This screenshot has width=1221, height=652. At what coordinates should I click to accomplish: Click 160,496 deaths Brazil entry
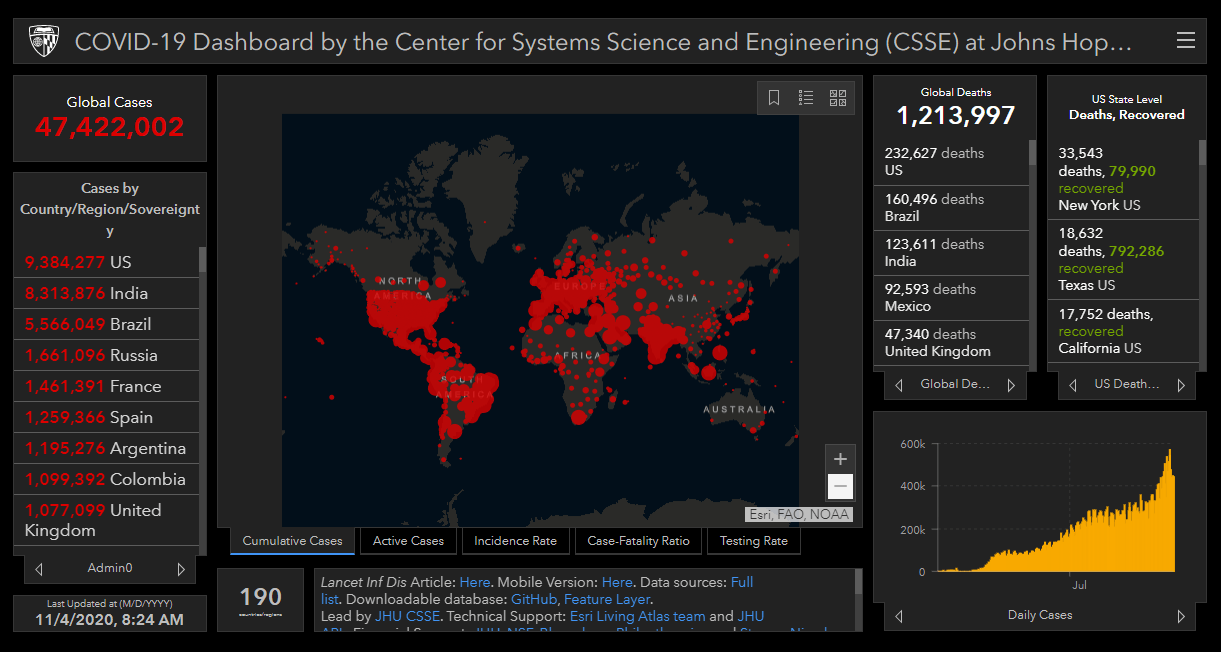(x=951, y=208)
